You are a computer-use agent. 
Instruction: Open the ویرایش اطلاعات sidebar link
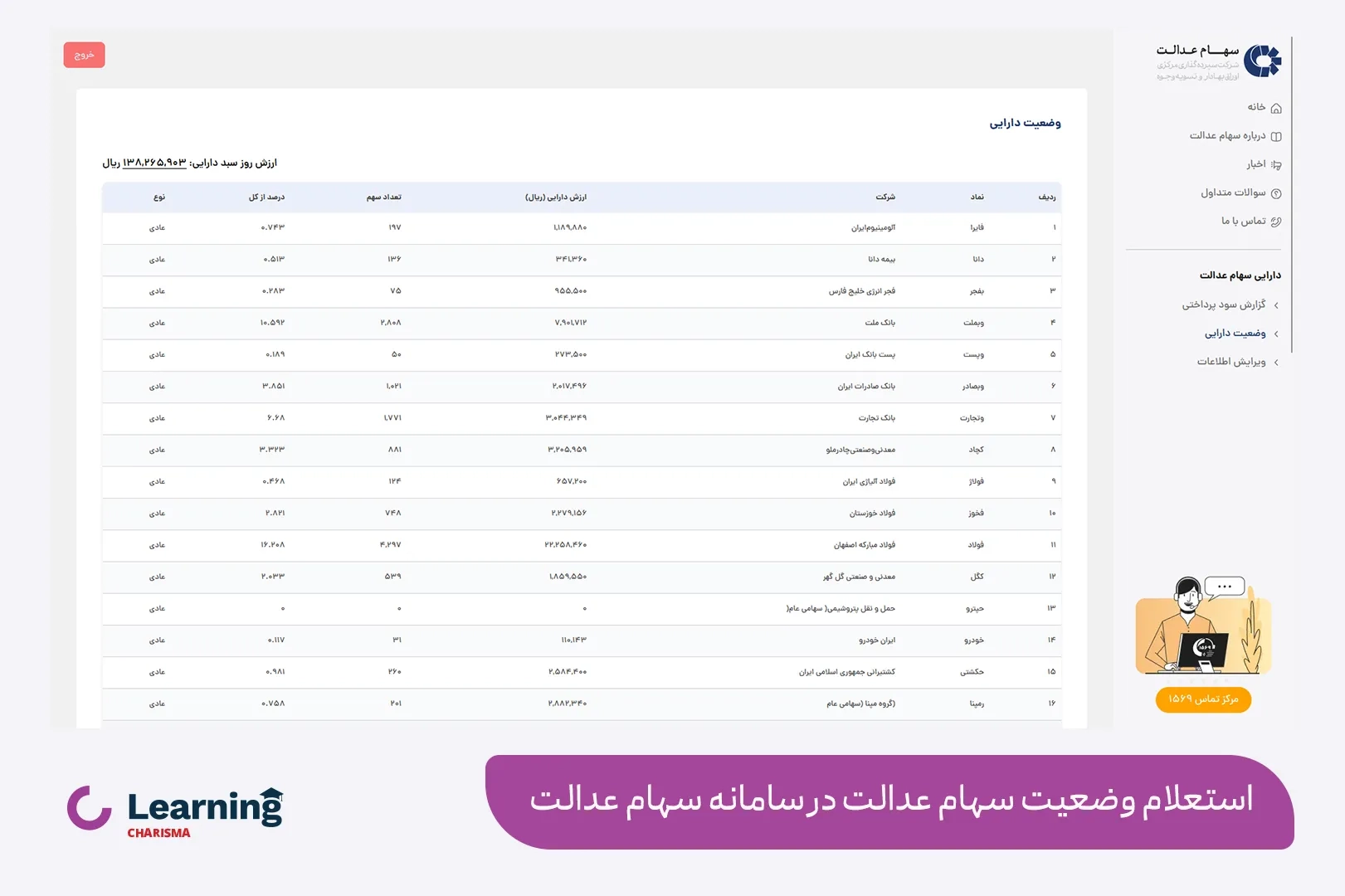pyautogui.click(x=1231, y=361)
